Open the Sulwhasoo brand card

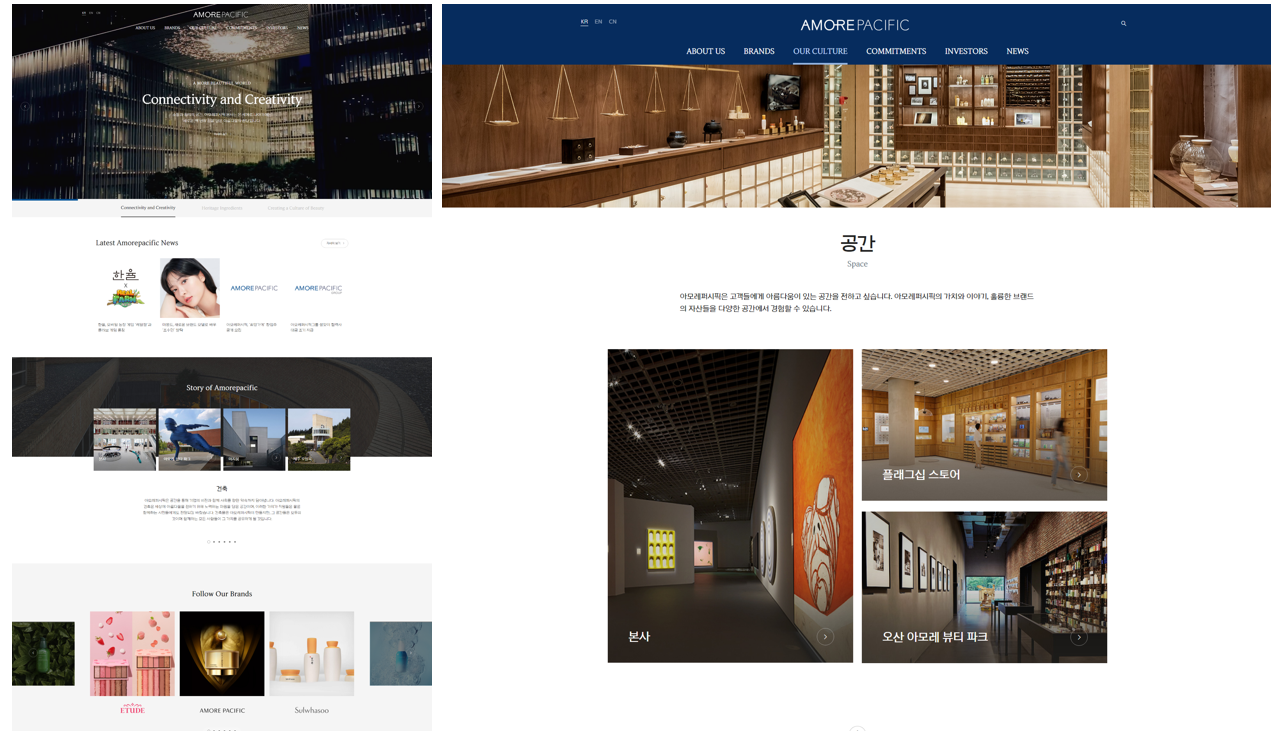point(311,654)
